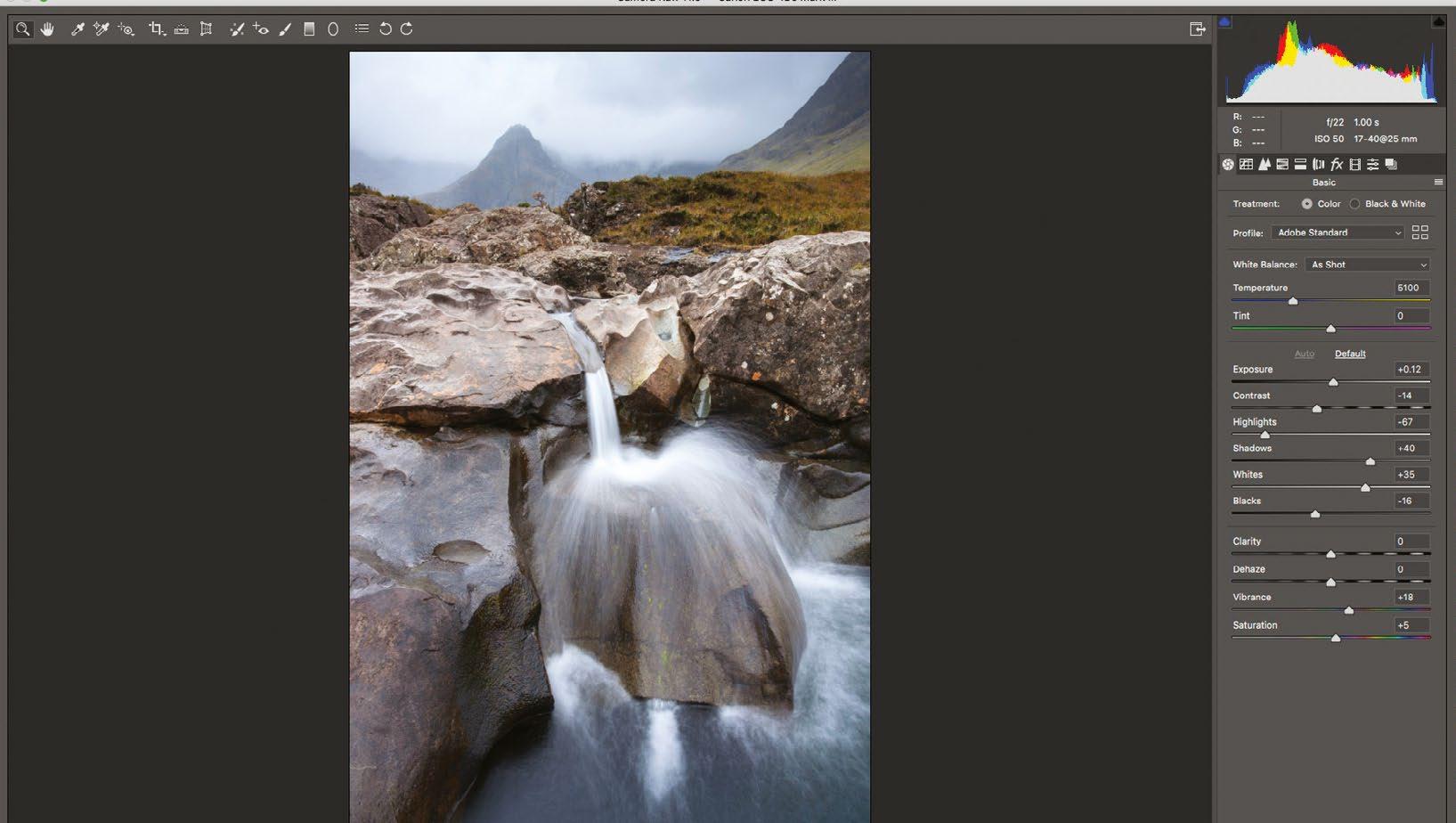
Task: Click the Vibrance value field showing +18
Action: pyautogui.click(x=1412, y=598)
